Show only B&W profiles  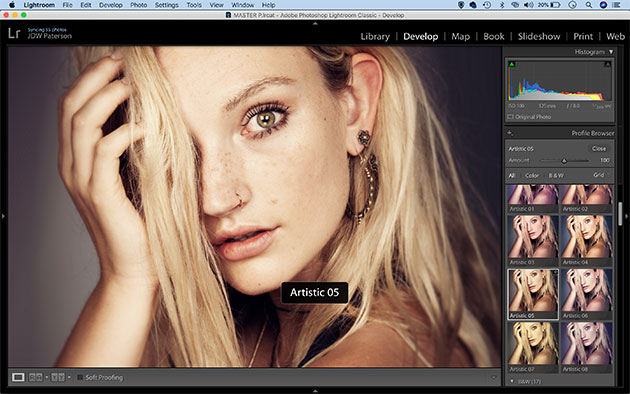[556, 176]
